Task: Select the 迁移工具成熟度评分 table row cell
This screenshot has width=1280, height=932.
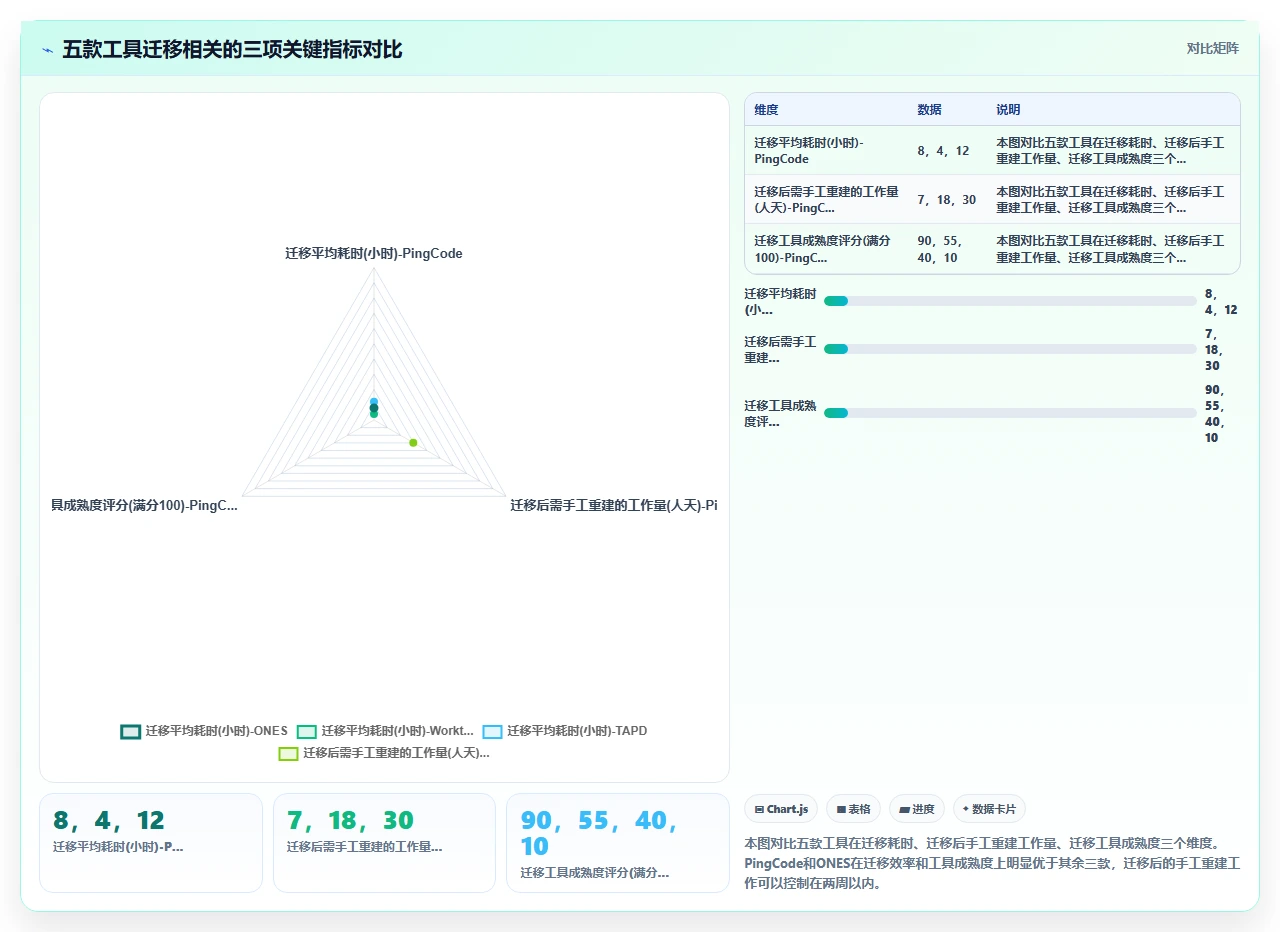Action: [x=826, y=249]
